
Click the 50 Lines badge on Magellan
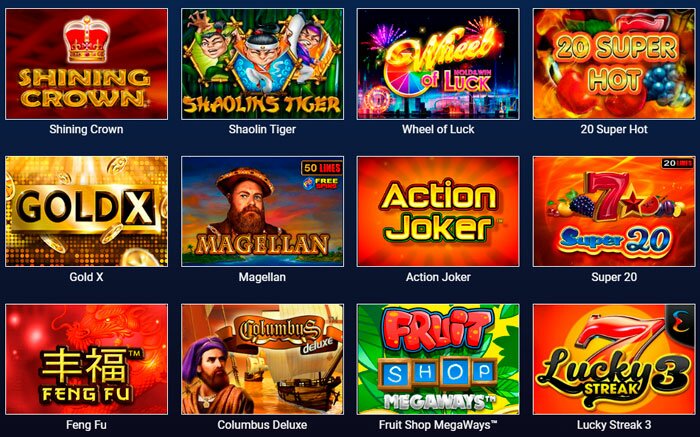pyautogui.click(x=321, y=168)
